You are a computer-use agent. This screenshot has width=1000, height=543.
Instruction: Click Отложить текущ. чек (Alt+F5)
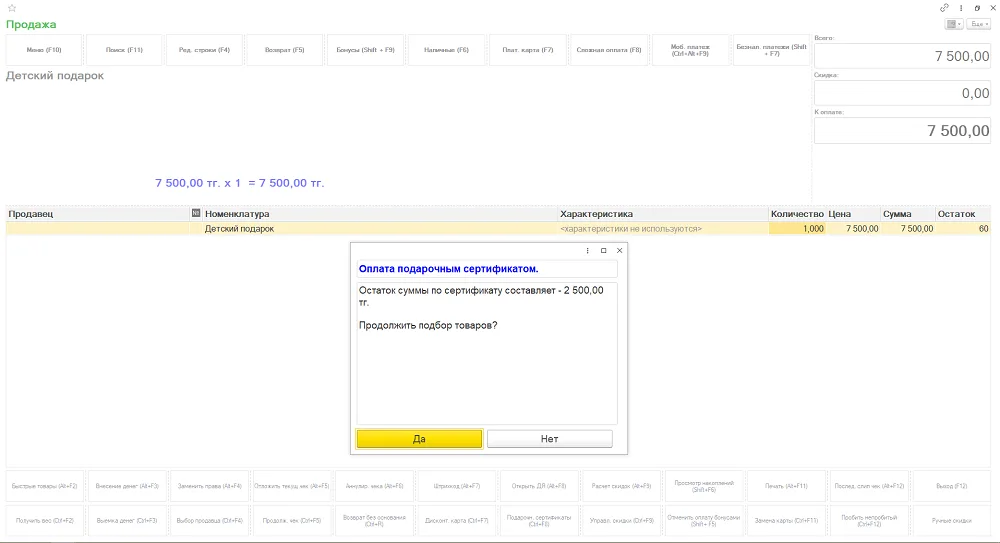[x=291, y=486]
